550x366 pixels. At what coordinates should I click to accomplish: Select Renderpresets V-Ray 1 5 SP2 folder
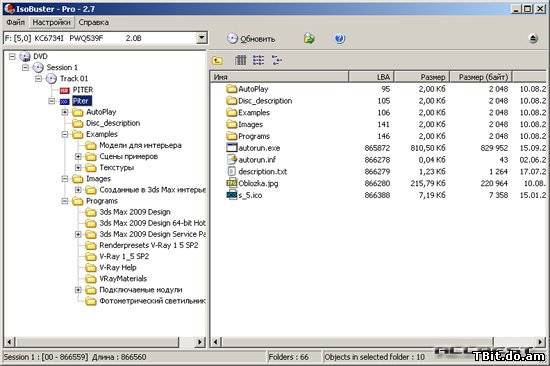pos(142,245)
